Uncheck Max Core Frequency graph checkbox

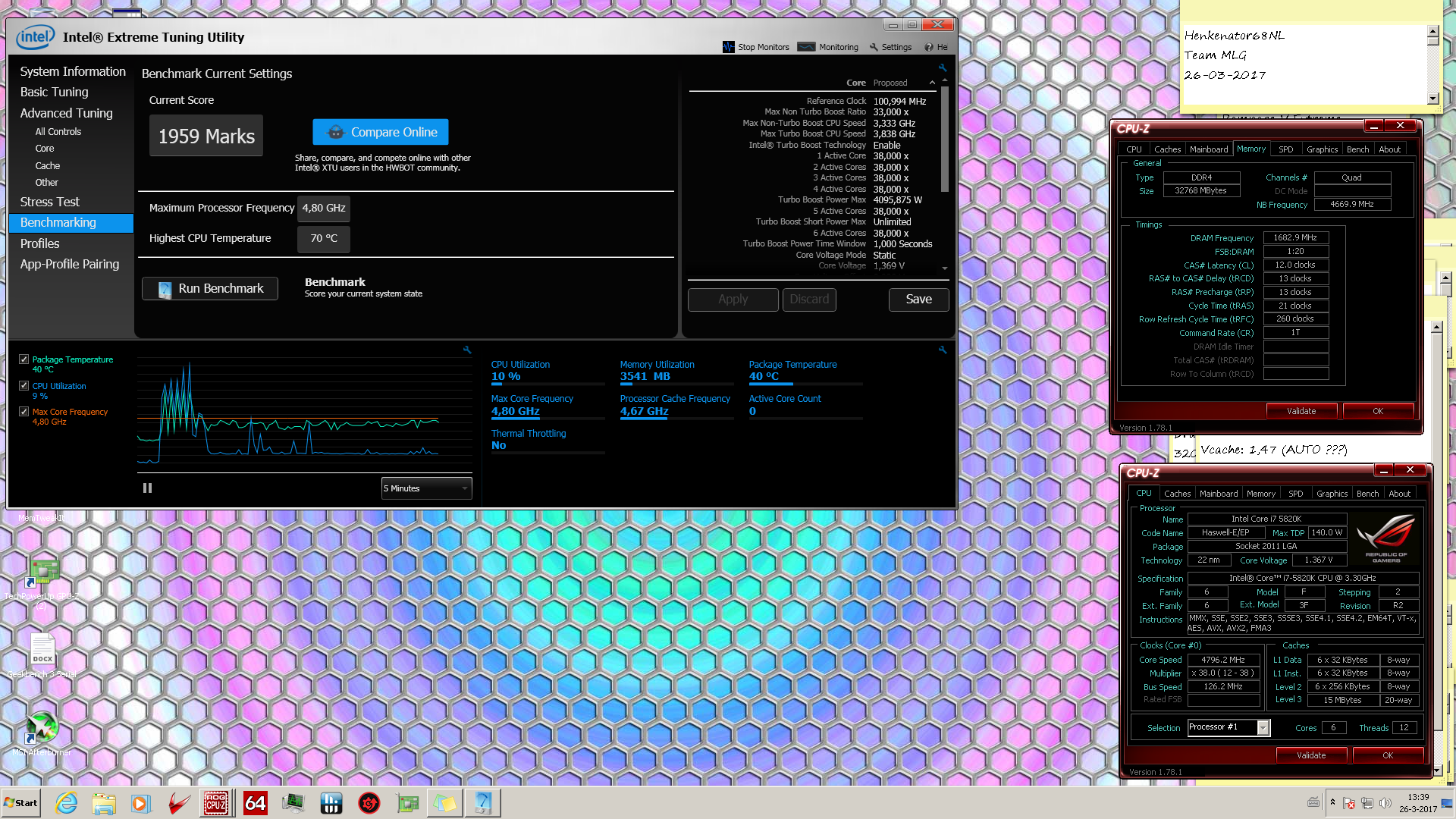pyautogui.click(x=24, y=412)
